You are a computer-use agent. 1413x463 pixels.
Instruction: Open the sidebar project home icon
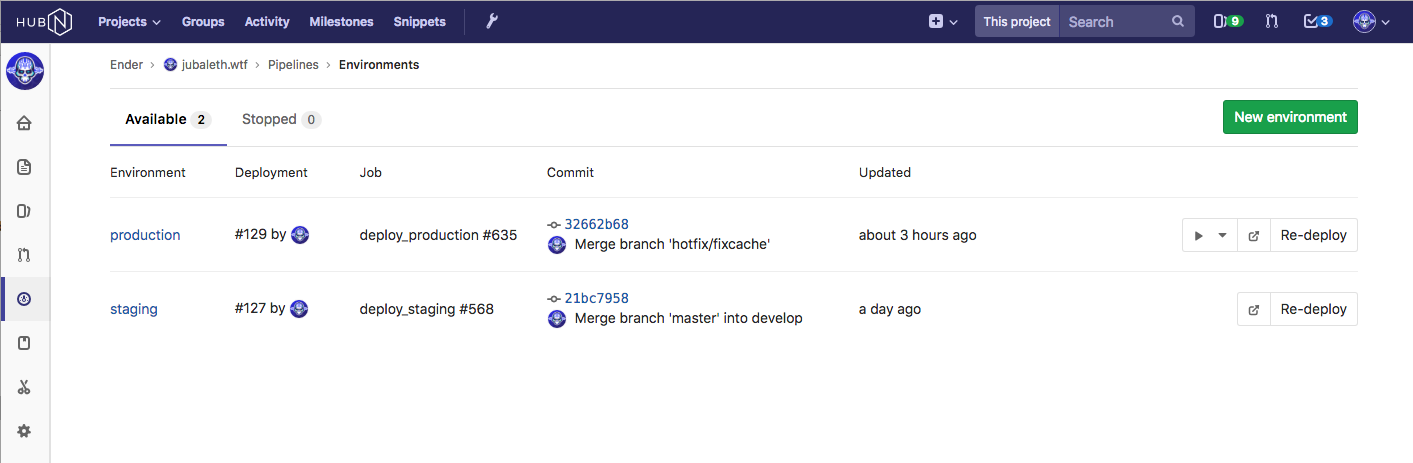(x=25, y=124)
